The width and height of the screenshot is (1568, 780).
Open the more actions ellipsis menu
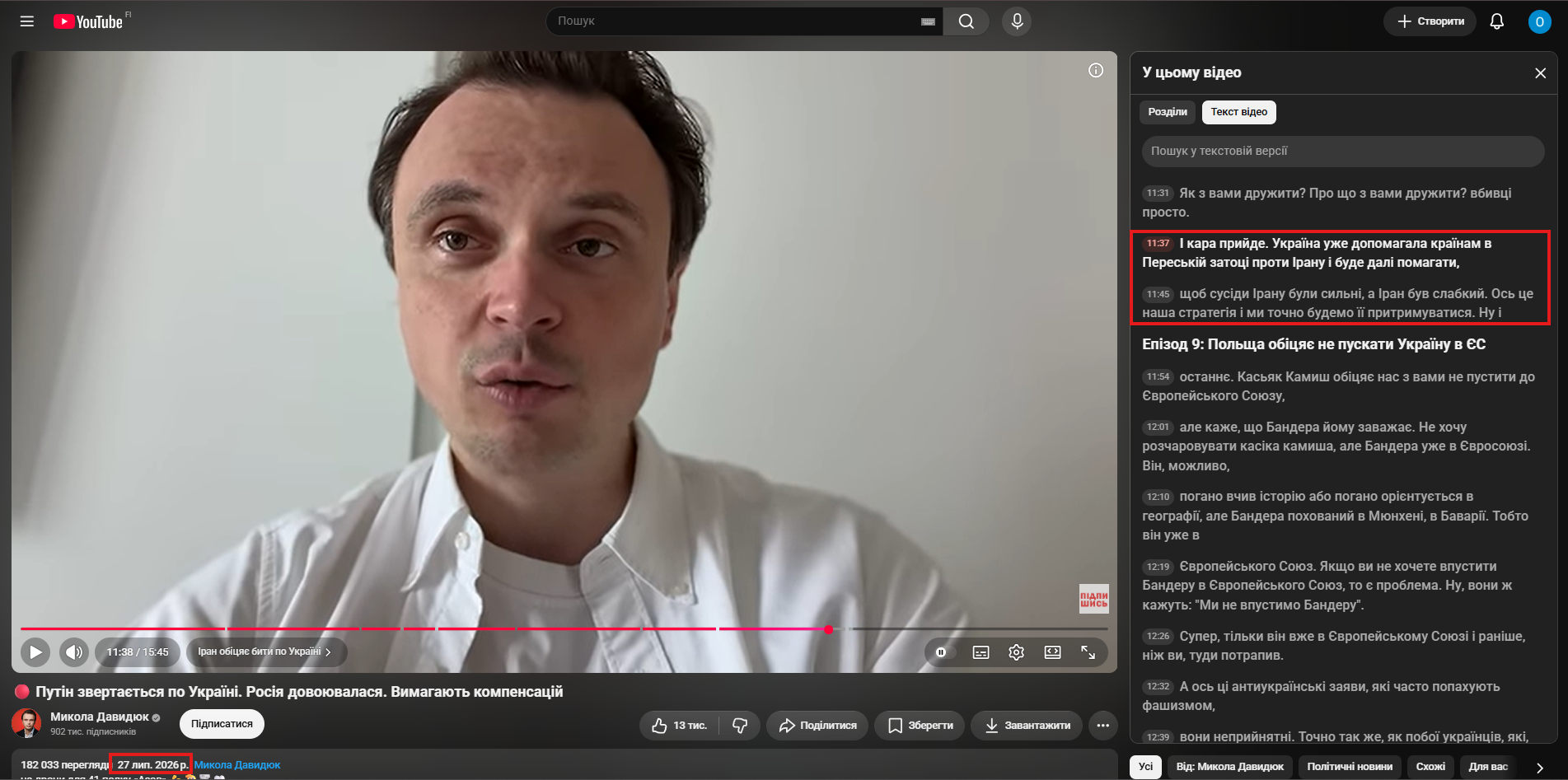point(1102,726)
